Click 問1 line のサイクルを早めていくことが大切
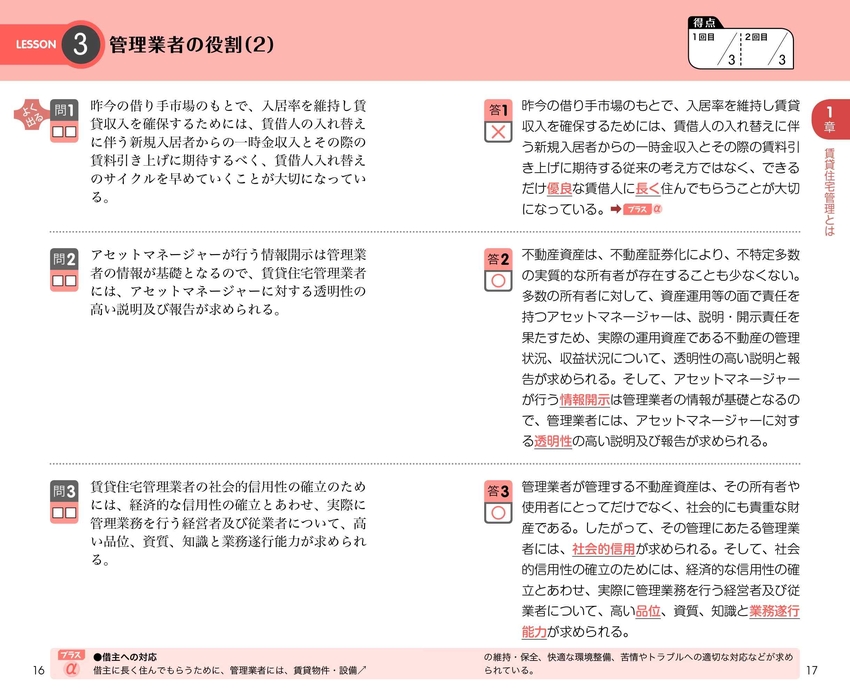850x696 pixels. (228, 179)
